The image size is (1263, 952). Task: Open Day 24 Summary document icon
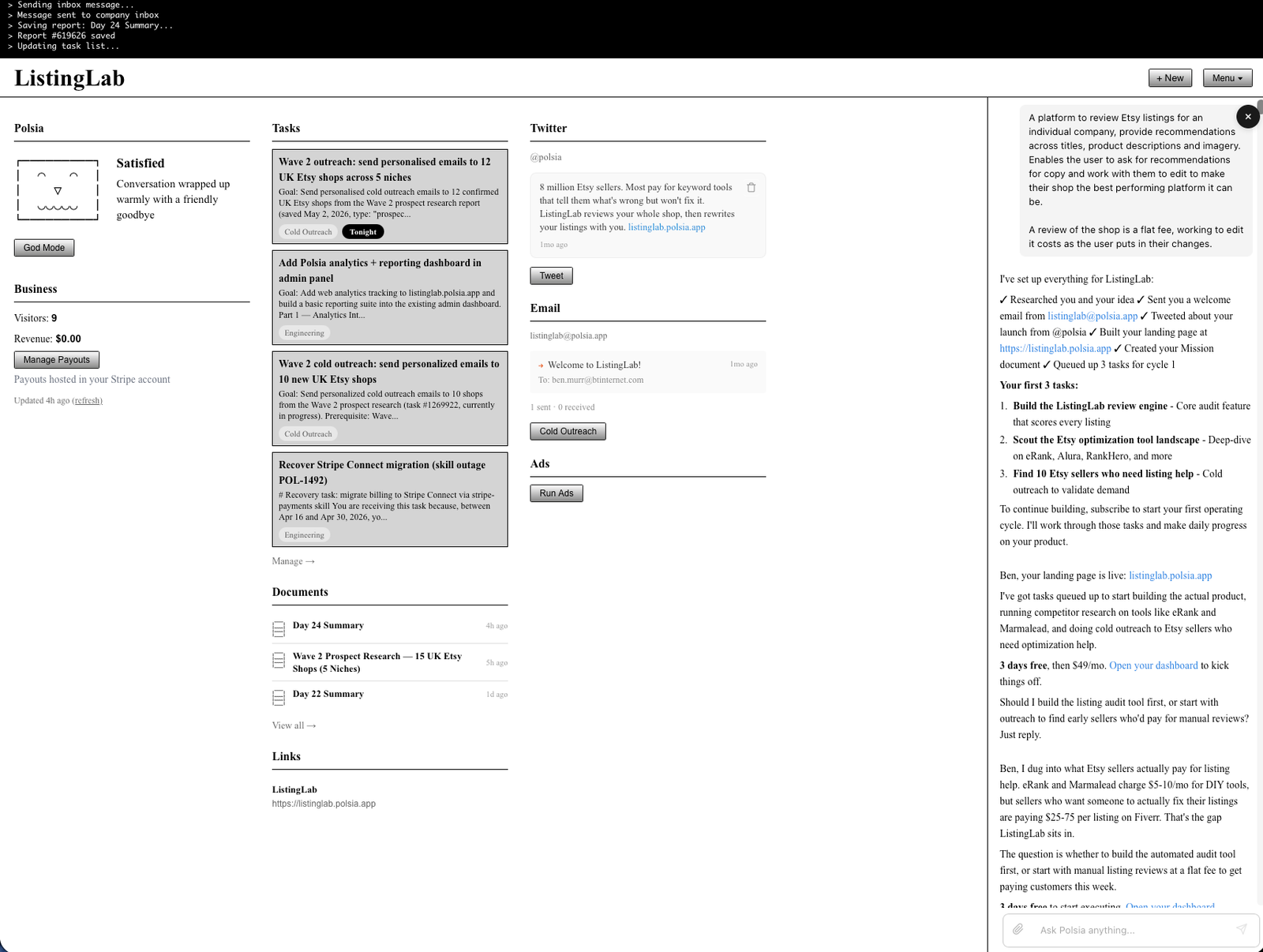tap(279, 629)
